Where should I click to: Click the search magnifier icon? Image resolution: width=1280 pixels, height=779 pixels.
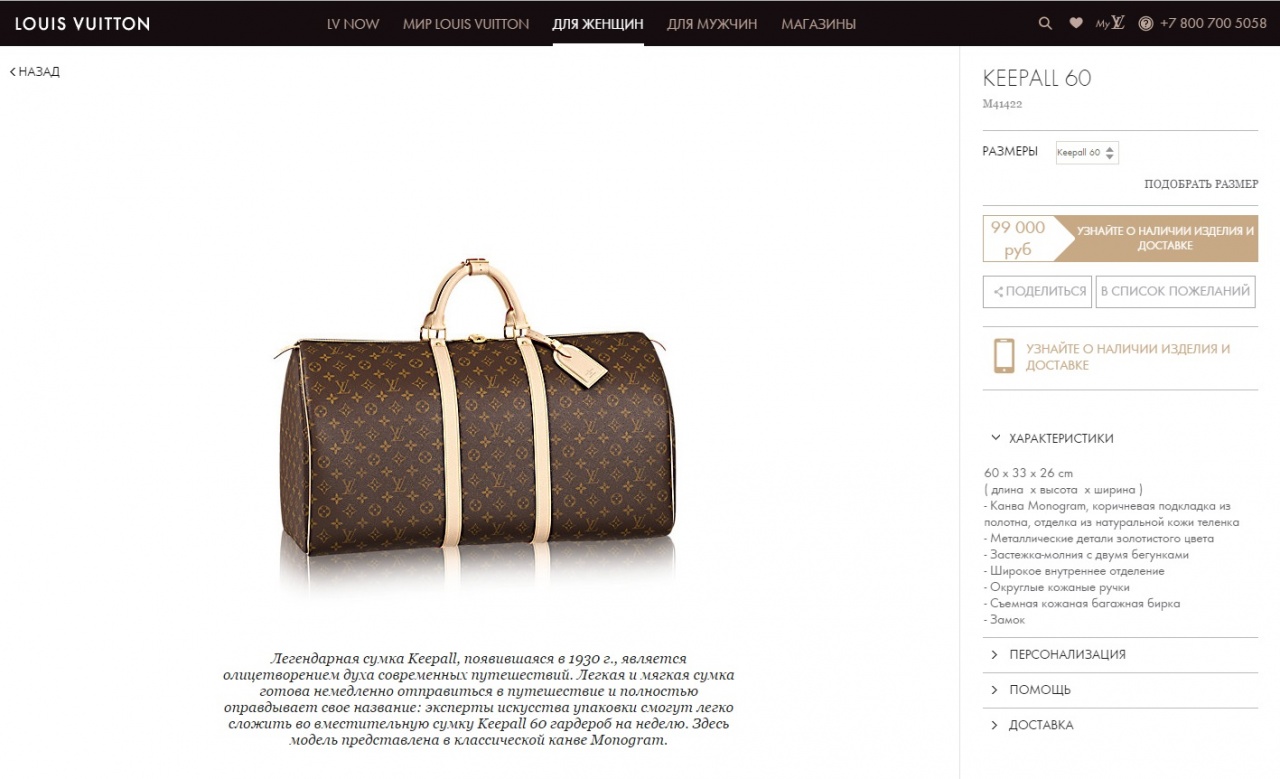1045,23
